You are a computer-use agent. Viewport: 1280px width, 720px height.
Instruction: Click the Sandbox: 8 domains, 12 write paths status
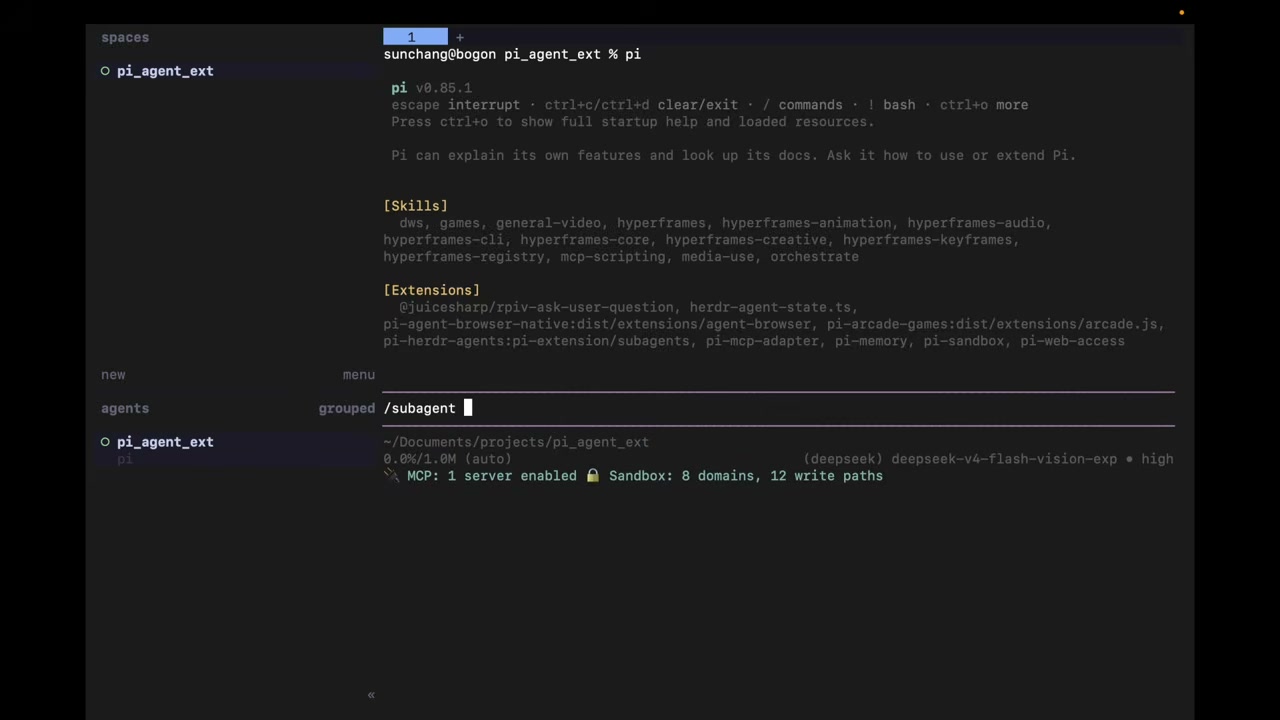[746, 476]
